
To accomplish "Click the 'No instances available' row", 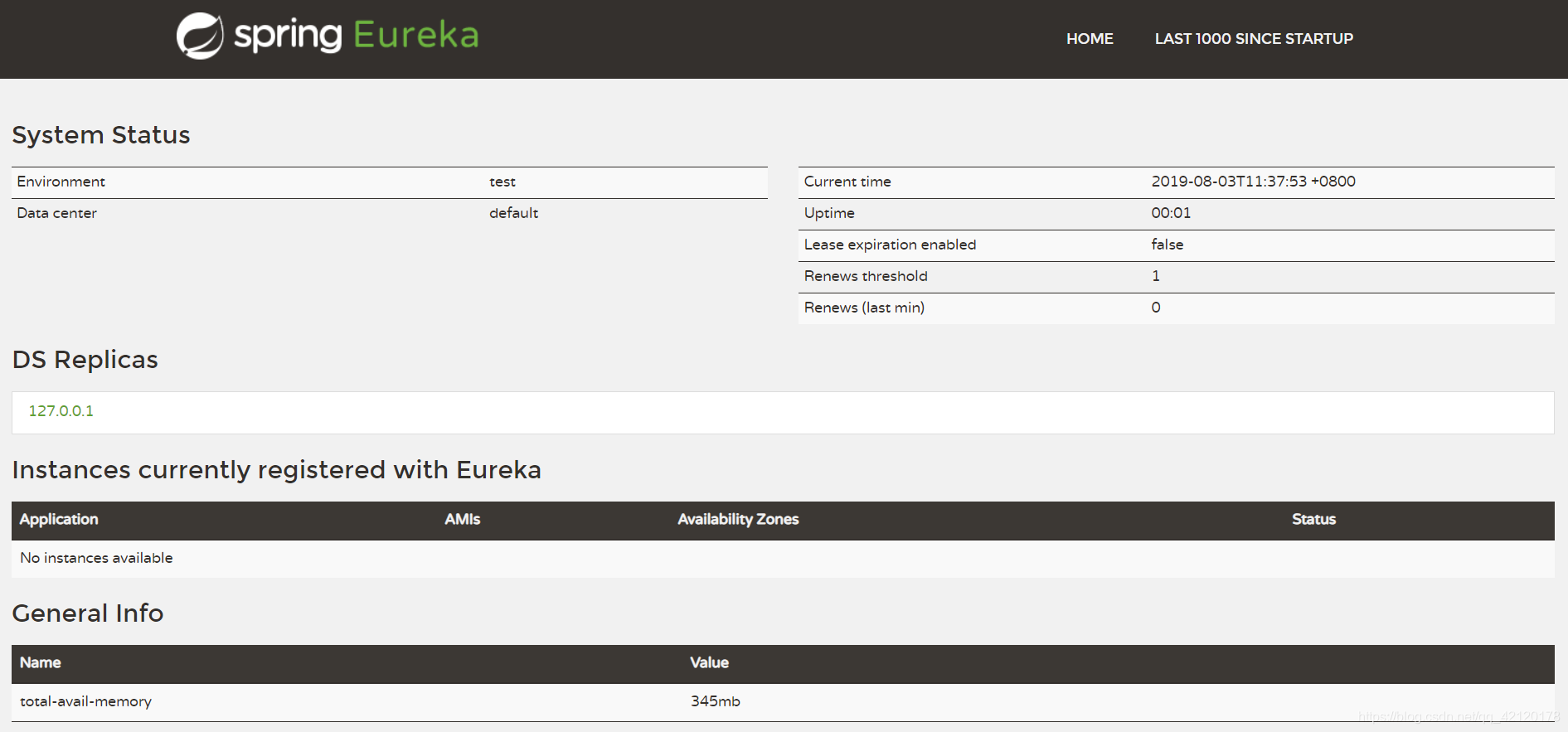I will click(783, 559).
